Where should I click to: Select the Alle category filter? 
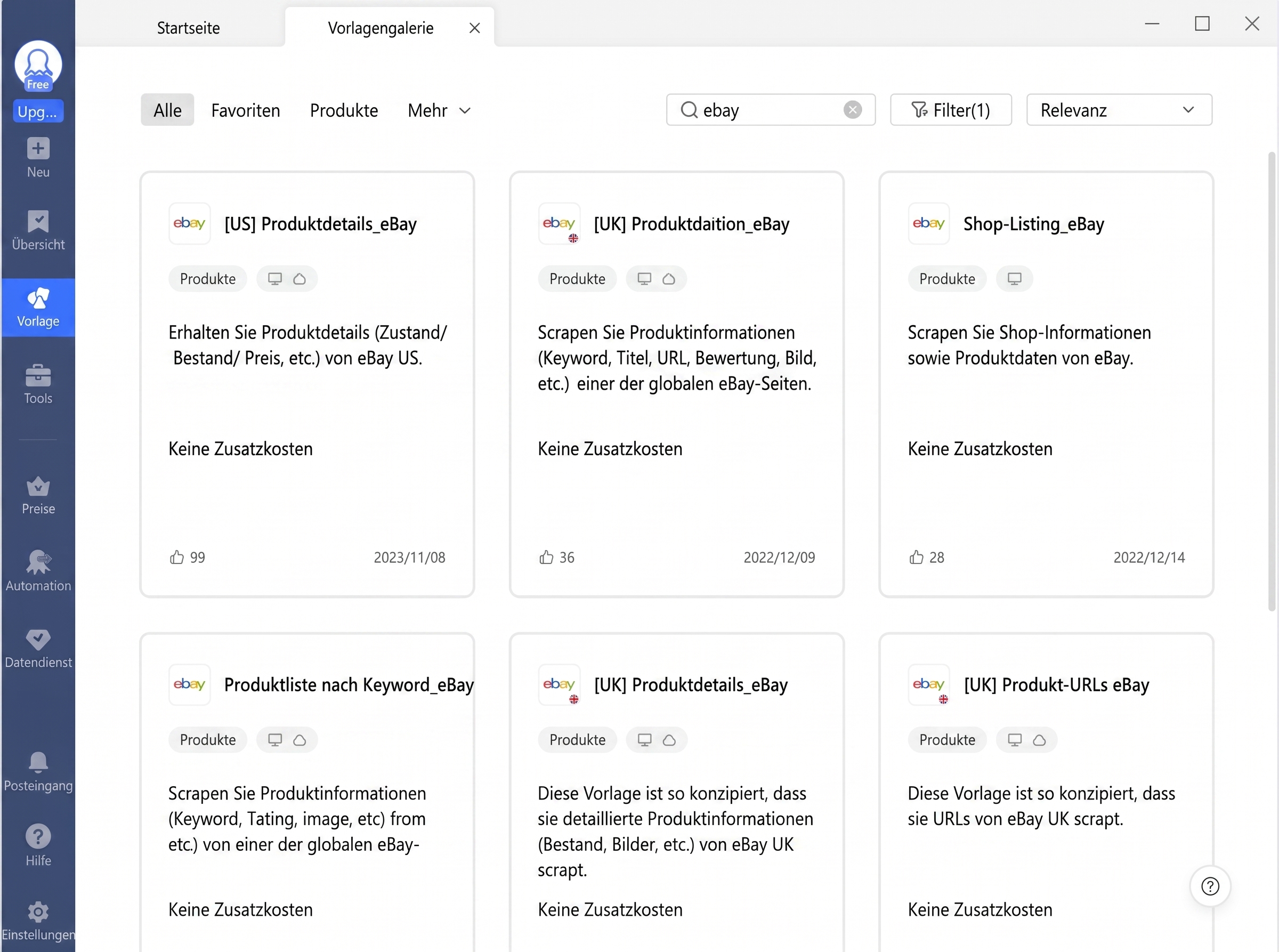tap(168, 109)
